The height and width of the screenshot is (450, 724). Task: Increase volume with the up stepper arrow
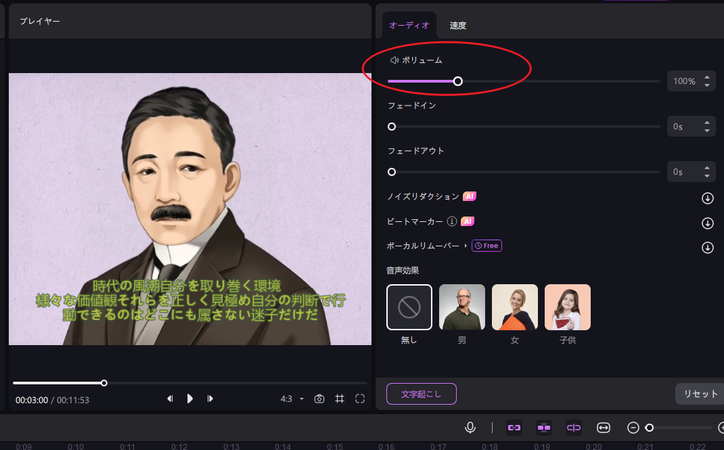tap(707, 77)
